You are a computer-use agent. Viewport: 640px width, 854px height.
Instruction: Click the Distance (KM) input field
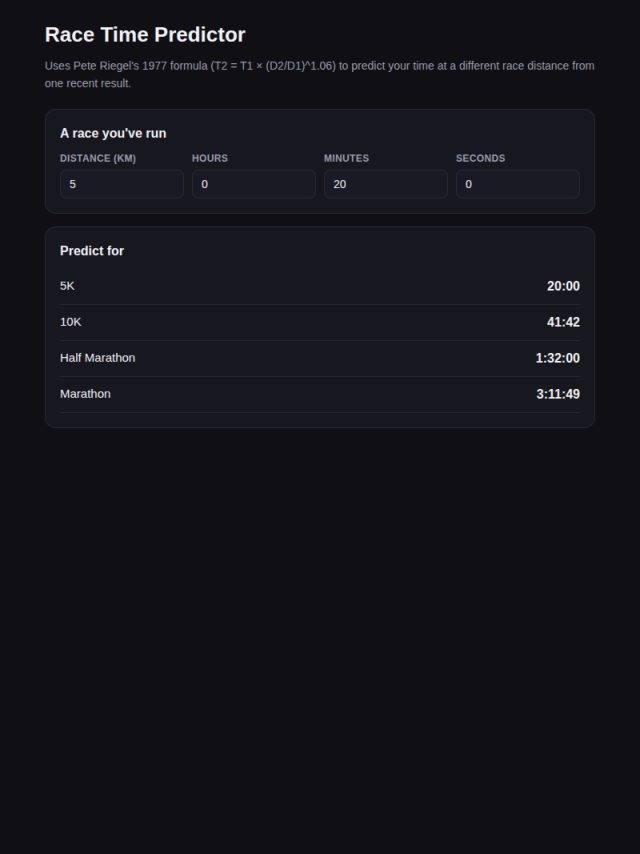pos(121,184)
